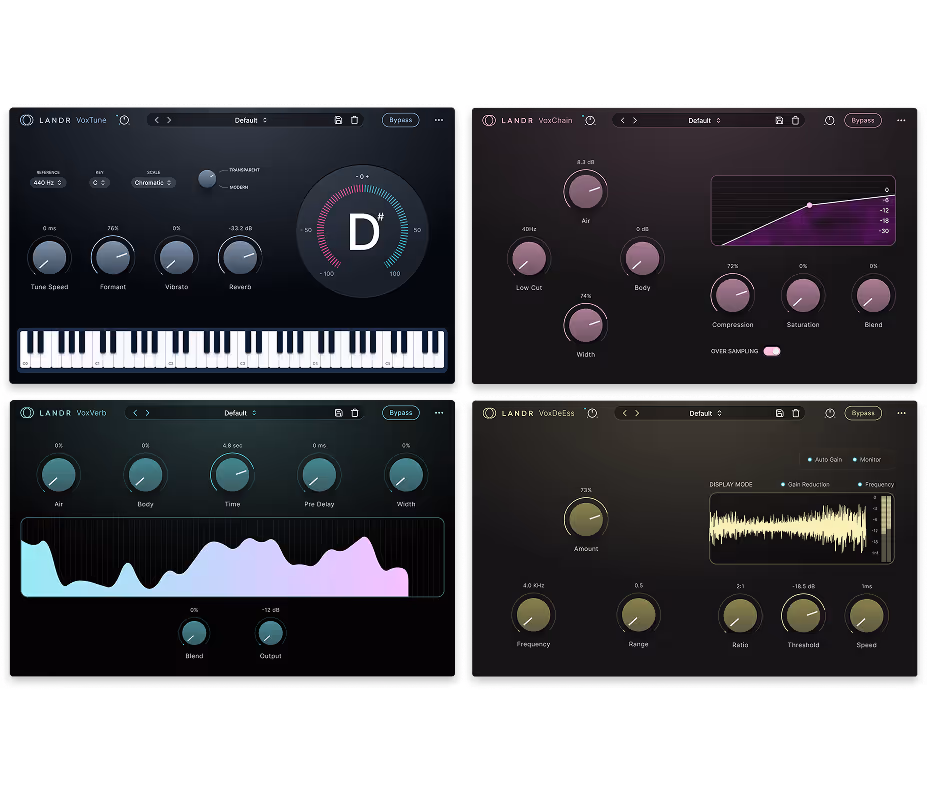Image resolution: width=927 pixels, height=785 pixels.
Task: Save the preset in VoxDeEss
Action: pyautogui.click(x=780, y=413)
